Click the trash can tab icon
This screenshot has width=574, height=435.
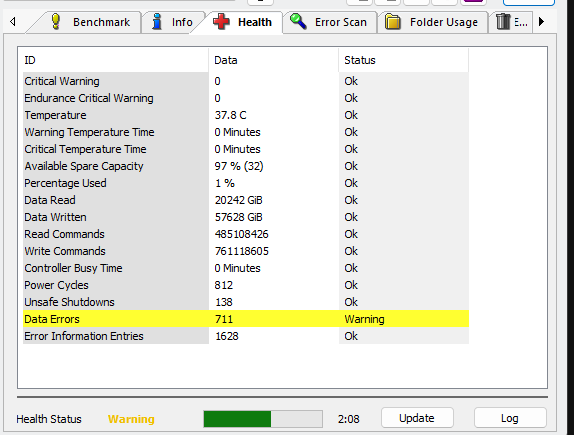503,22
